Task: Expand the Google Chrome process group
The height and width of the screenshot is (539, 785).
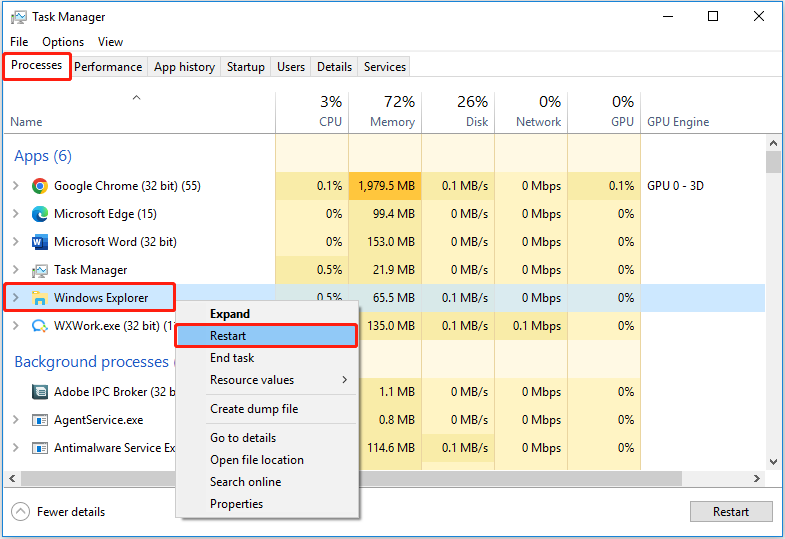Action: pyautogui.click(x=16, y=186)
